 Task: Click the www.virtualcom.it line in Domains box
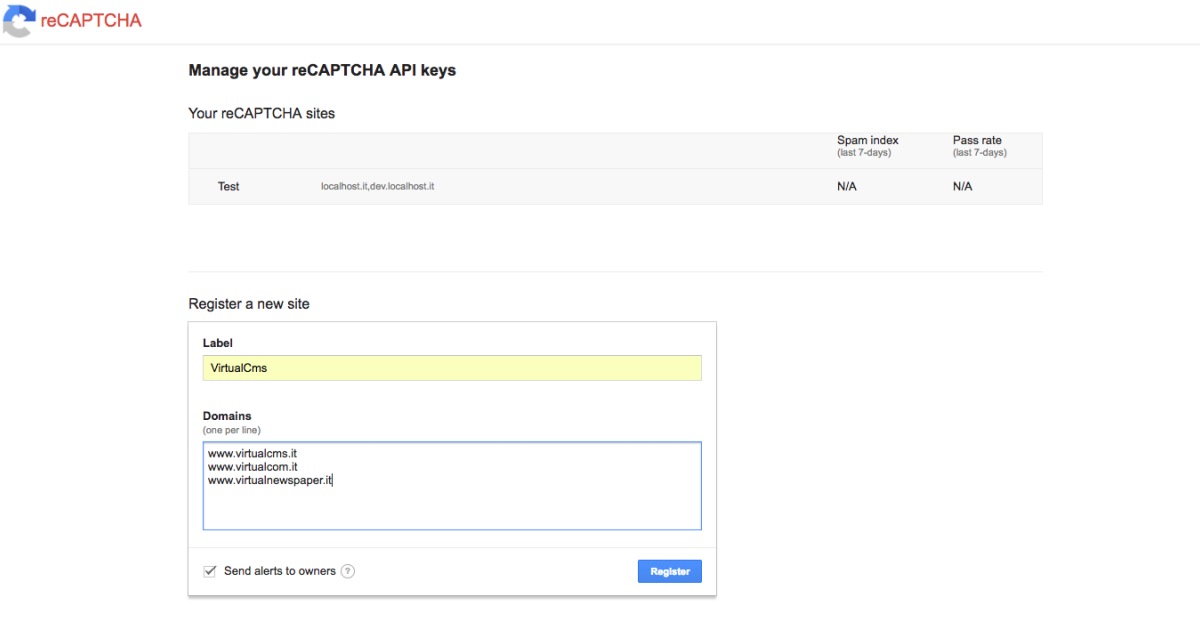[x=252, y=467]
